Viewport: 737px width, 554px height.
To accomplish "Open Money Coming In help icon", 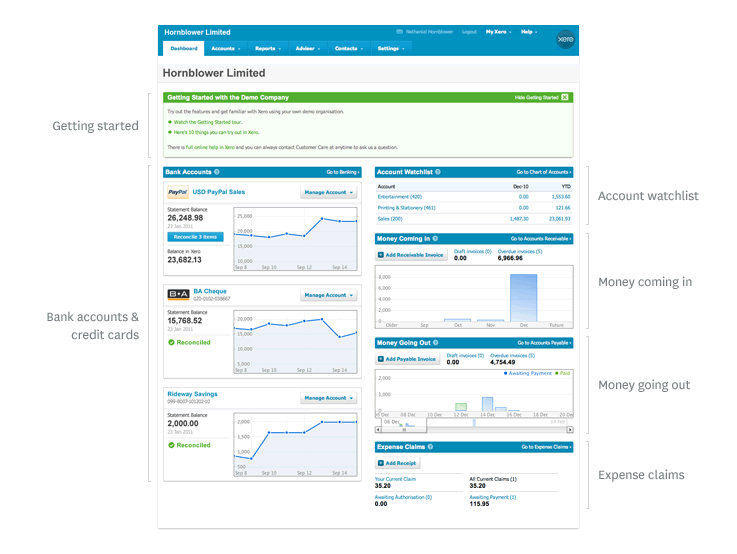I will point(437,239).
